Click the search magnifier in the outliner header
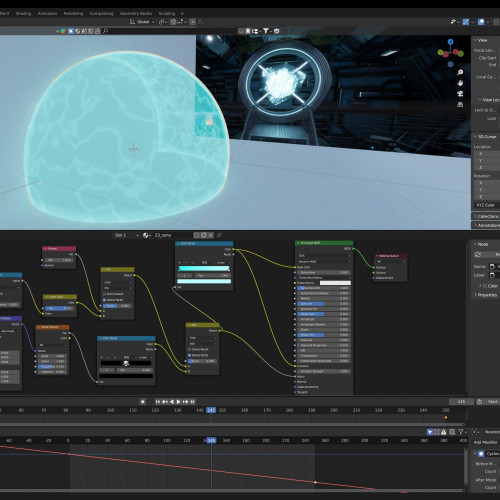 (105, 31)
